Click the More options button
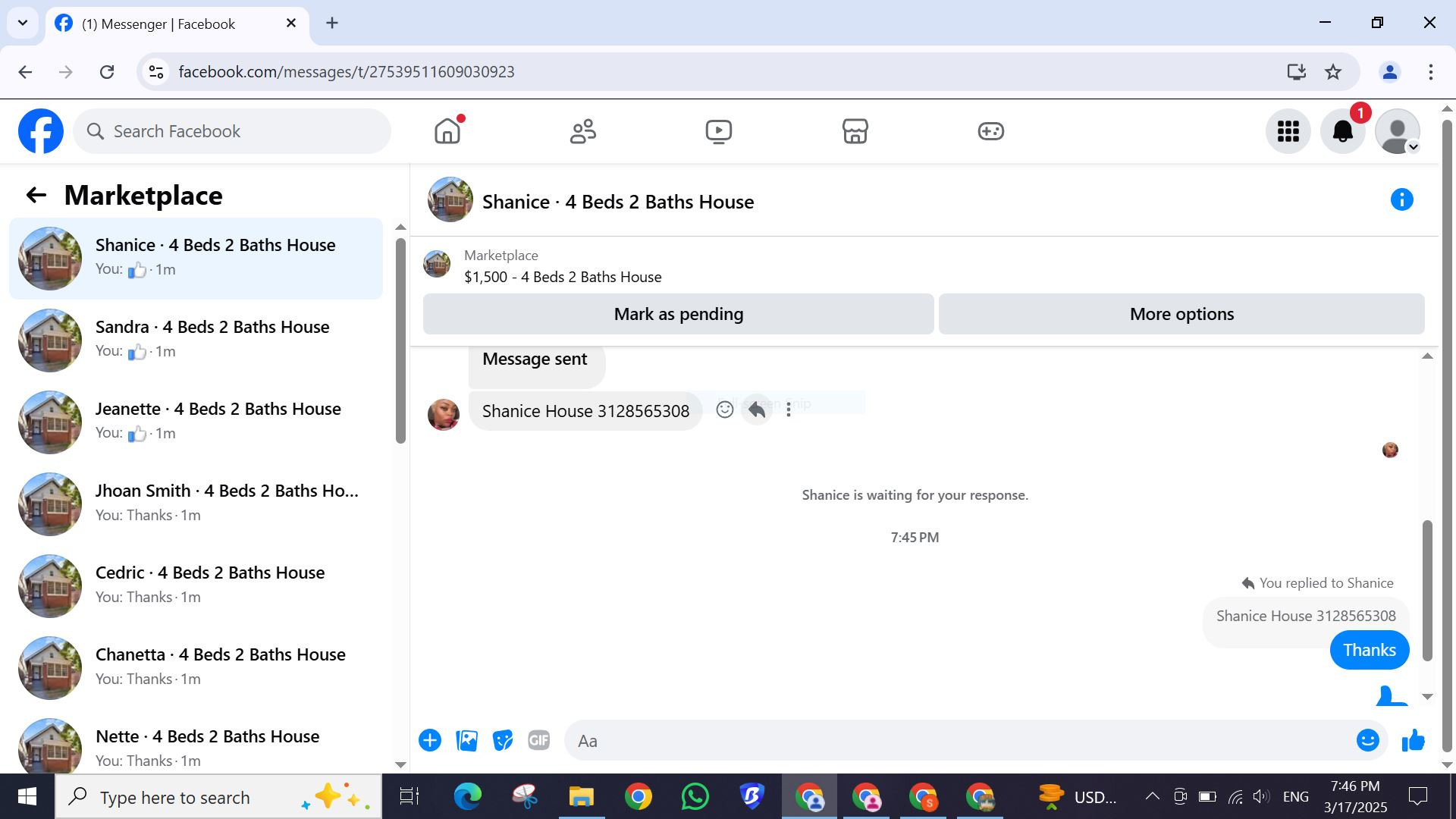1456x819 pixels. tap(1181, 314)
